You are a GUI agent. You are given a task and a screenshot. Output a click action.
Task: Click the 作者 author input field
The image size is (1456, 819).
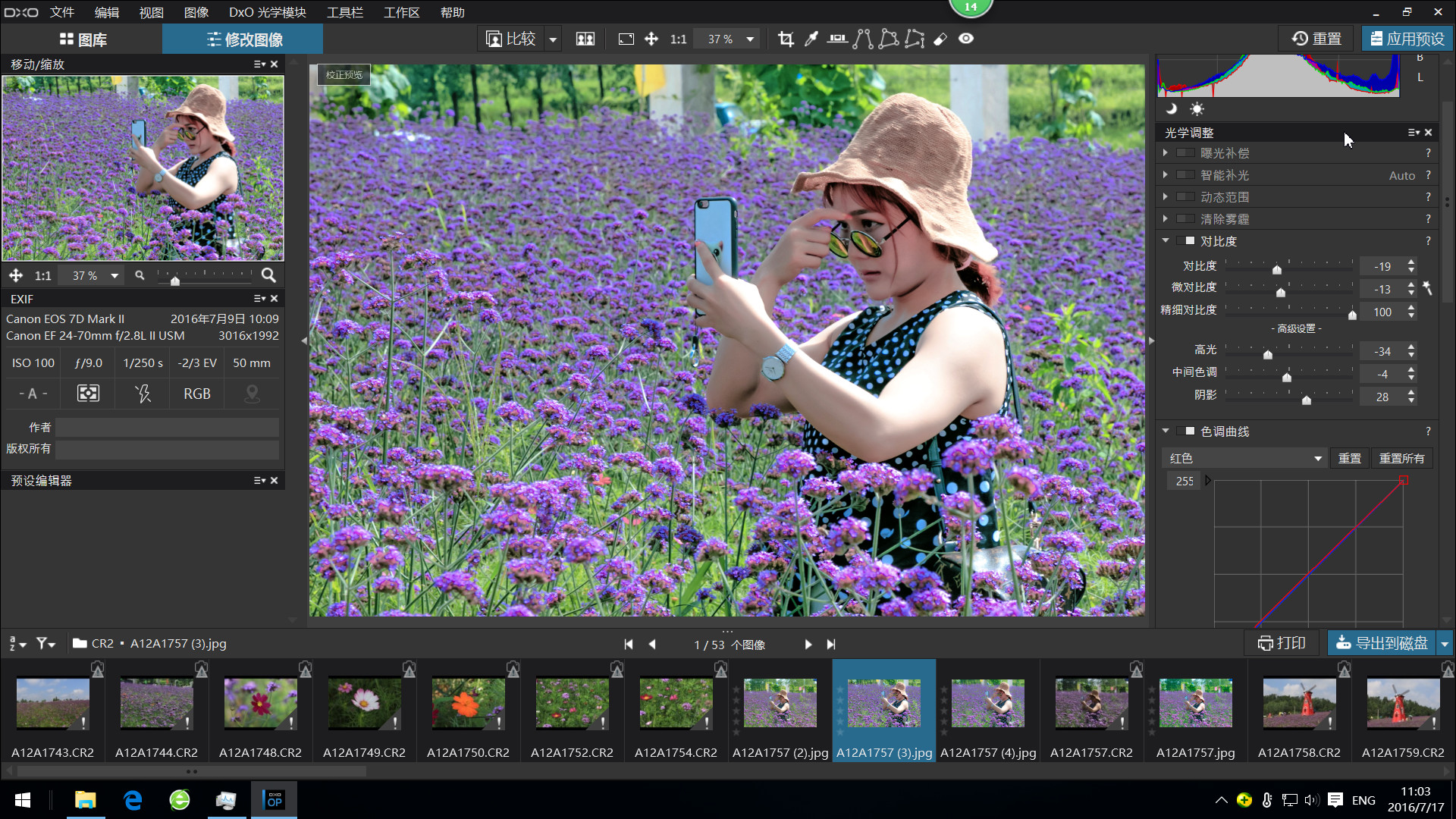click(x=167, y=428)
